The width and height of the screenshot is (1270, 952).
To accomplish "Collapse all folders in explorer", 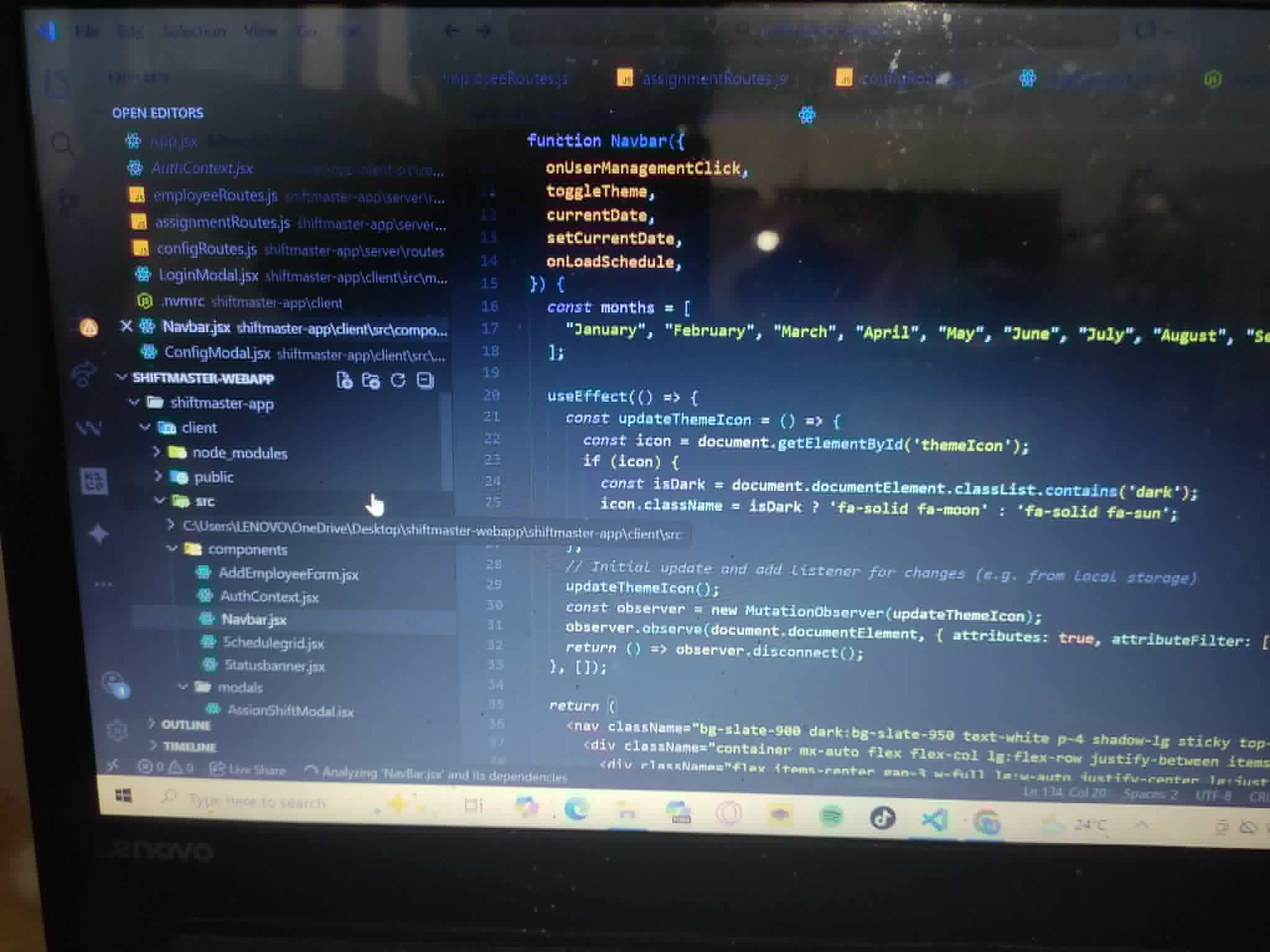I will click(425, 380).
